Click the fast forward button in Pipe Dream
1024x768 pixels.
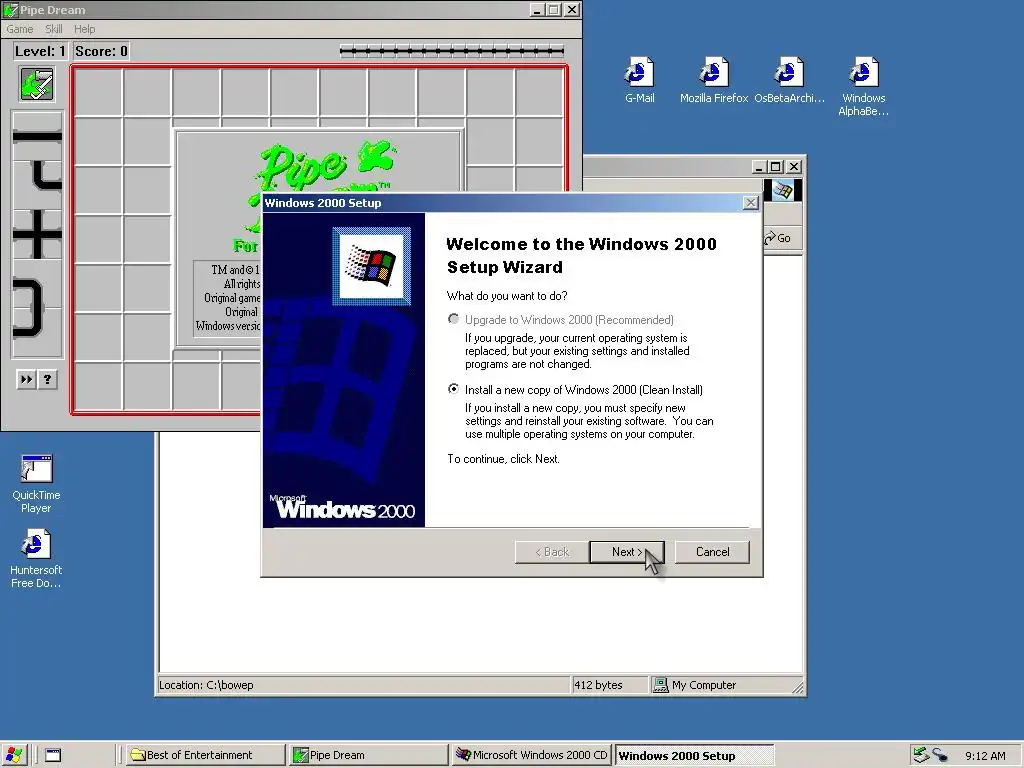point(26,379)
